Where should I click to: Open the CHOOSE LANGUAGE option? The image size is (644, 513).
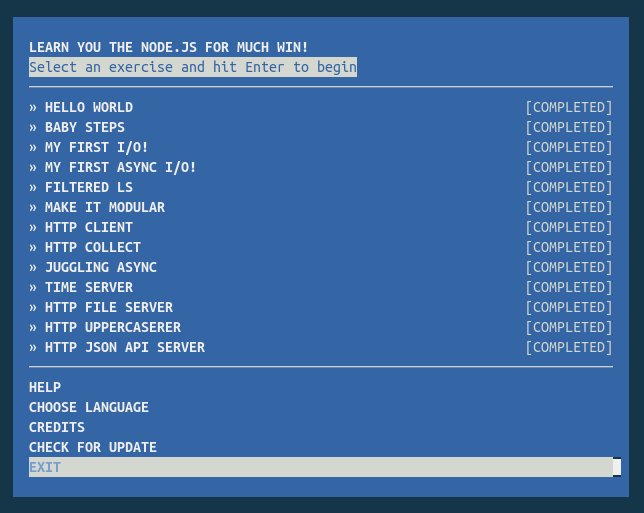coord(89,407)
